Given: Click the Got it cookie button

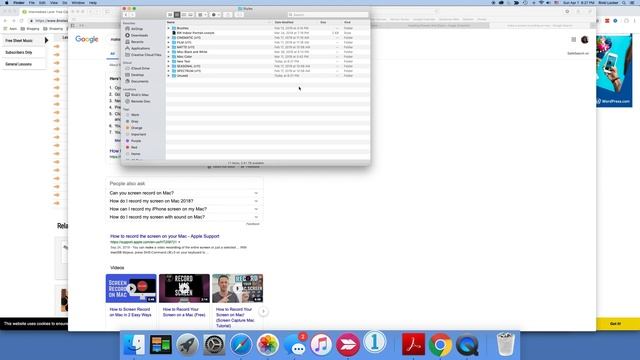Looking at the screenshot, I should pos(615,324).
